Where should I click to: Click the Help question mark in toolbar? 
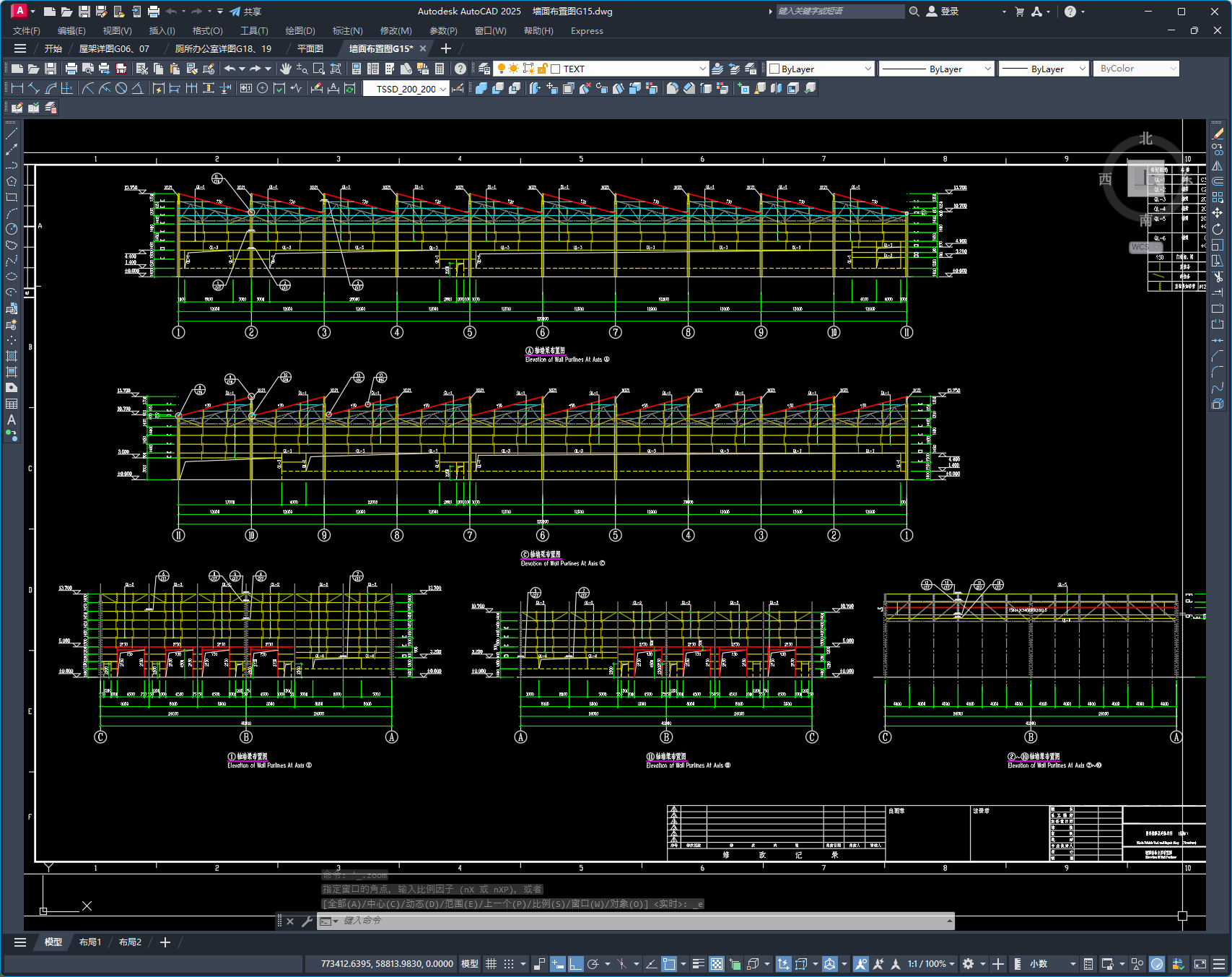click(460, 69)
